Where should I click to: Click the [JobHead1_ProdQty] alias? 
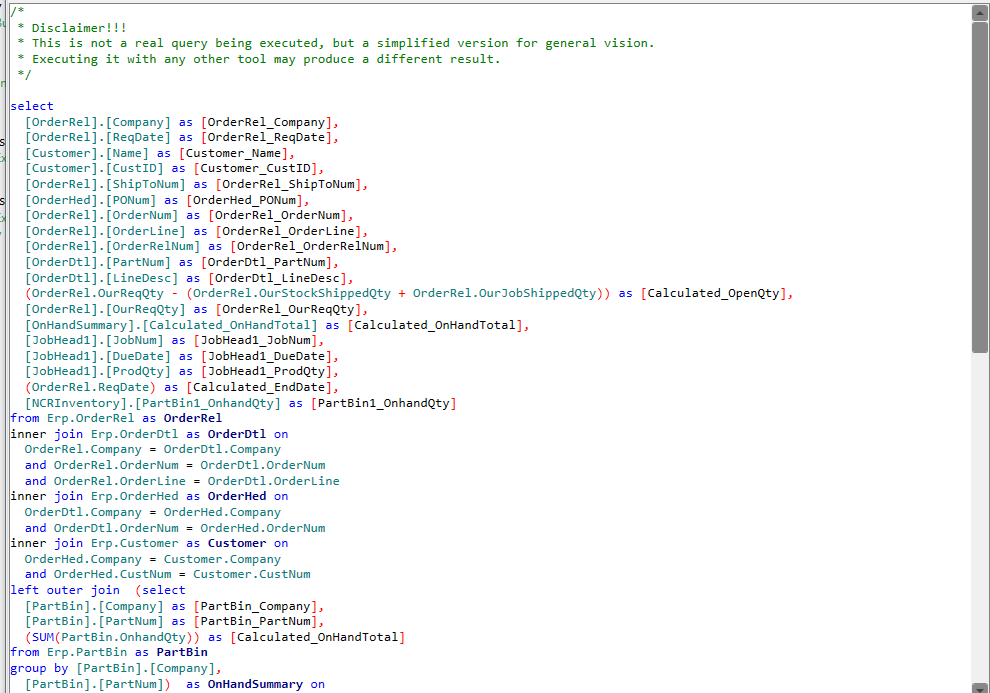[x=270, y=371]
